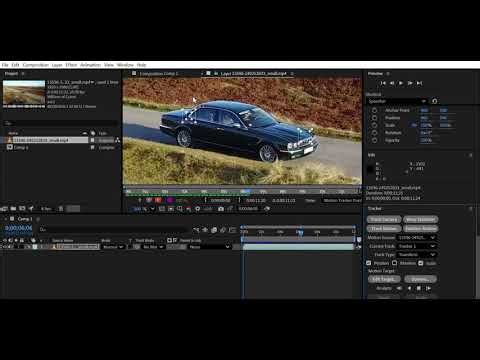Screen dimensions: 480x360
Task: Click the layer duration bar in timeline
Action: [298, 247]
